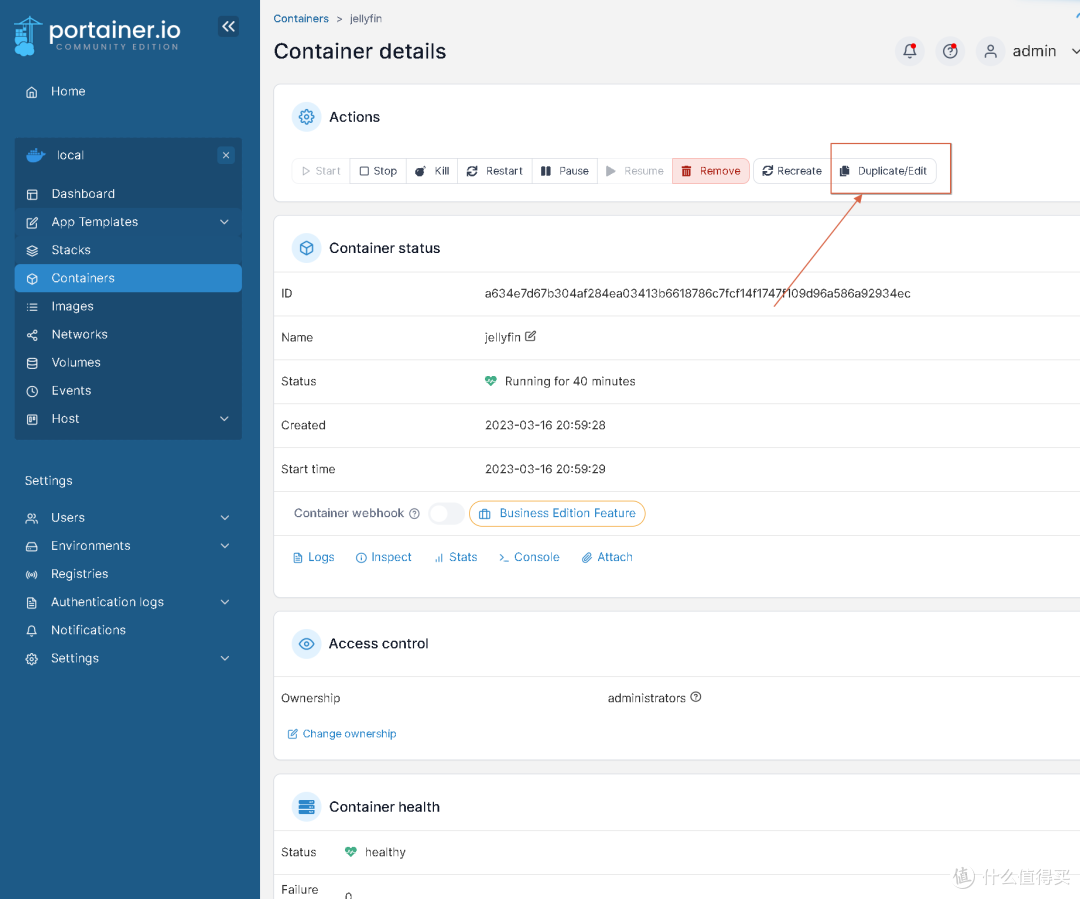Open the help question-mark icon in header
The height and width of the screenshot is (899, 1080).
[x=950, y=51]
